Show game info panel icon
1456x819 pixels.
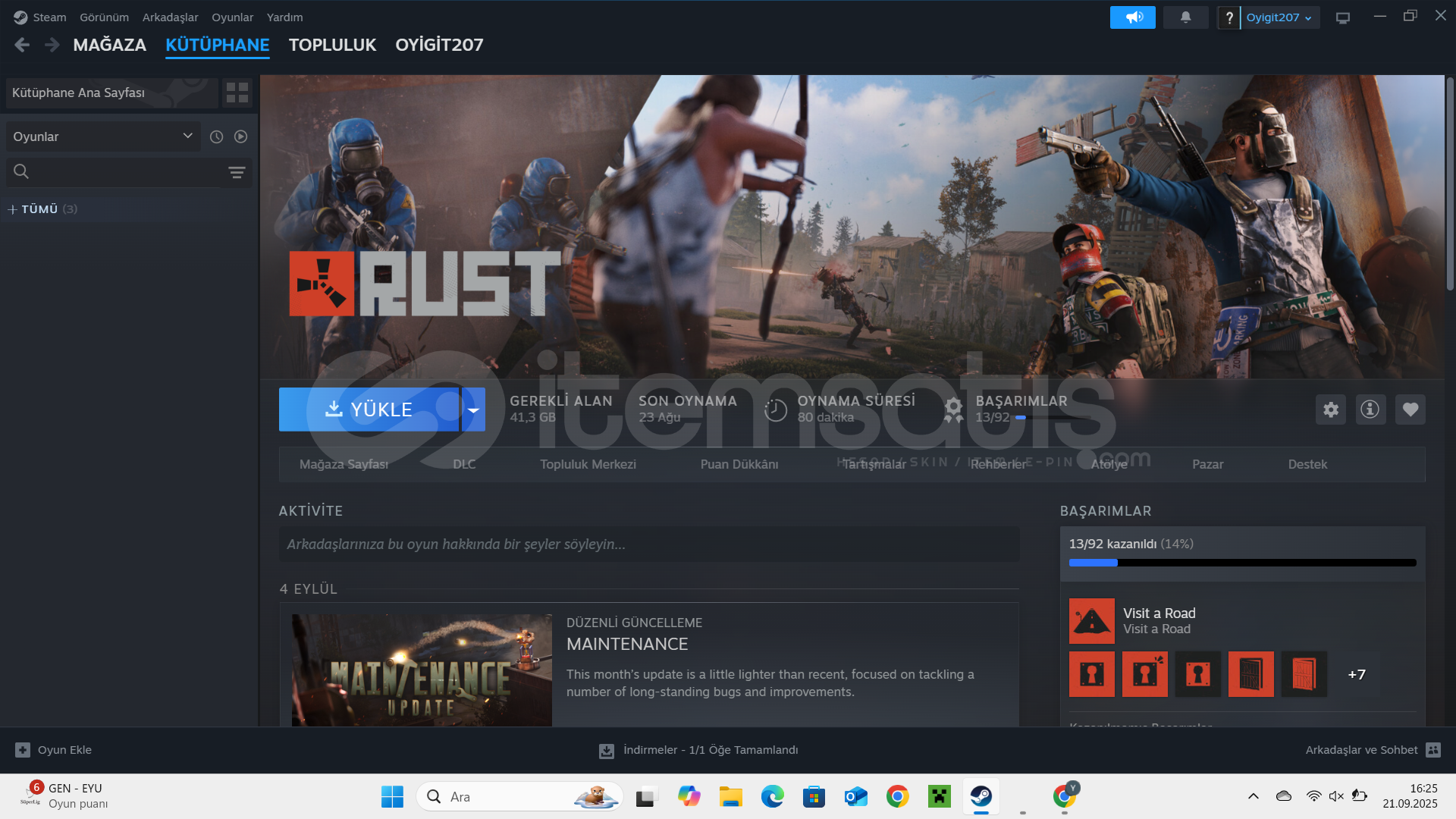(1370, 409)
